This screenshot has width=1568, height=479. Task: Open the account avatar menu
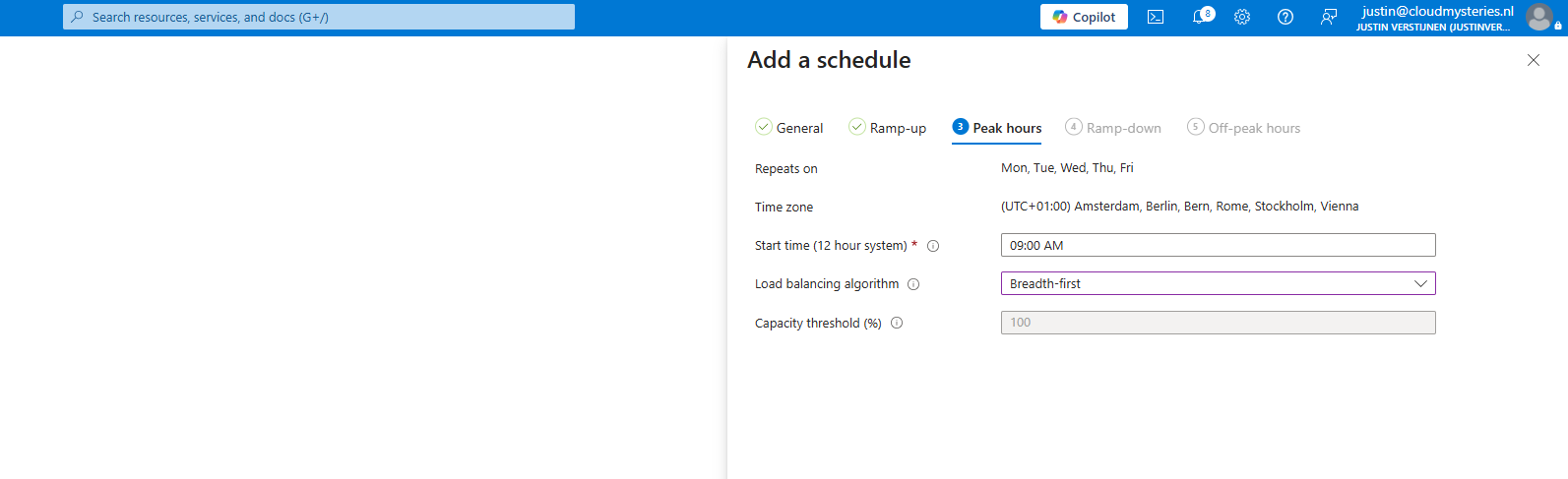click(x=1539, y=17)
